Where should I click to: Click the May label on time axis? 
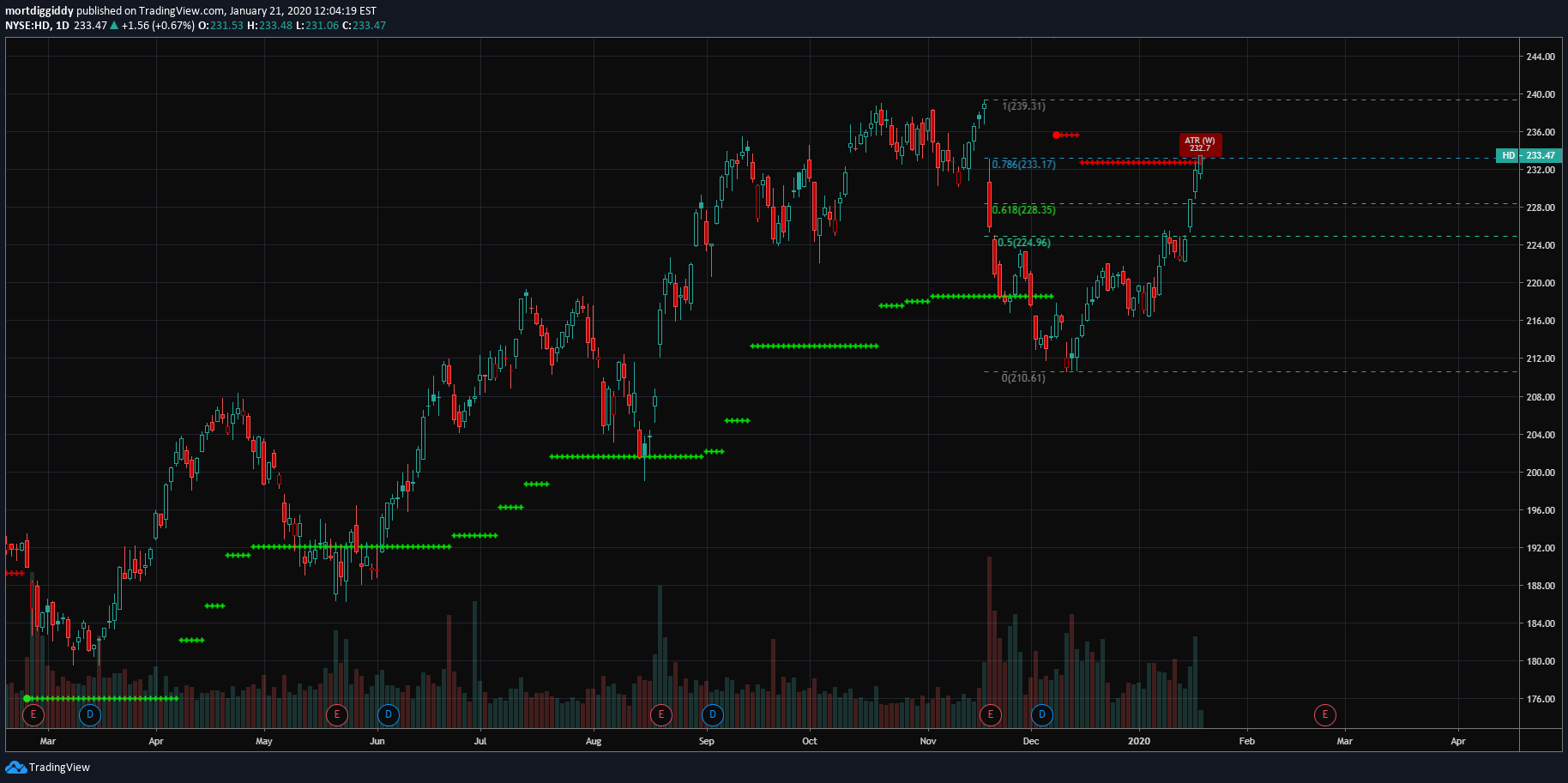[264, 741]
